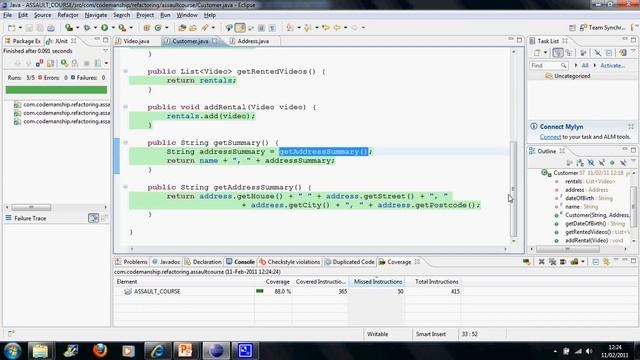
Task: Sort by Missed Instructions column header
Action: pyautogui.click(x=378, y=282)
